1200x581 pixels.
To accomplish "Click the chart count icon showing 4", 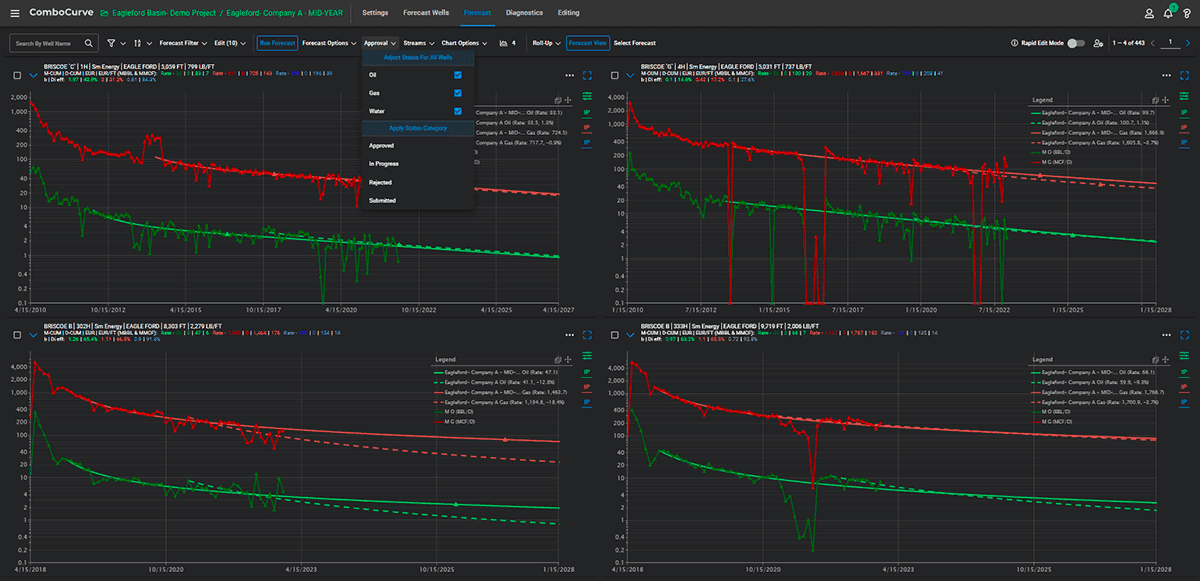I will coord(507,44).
